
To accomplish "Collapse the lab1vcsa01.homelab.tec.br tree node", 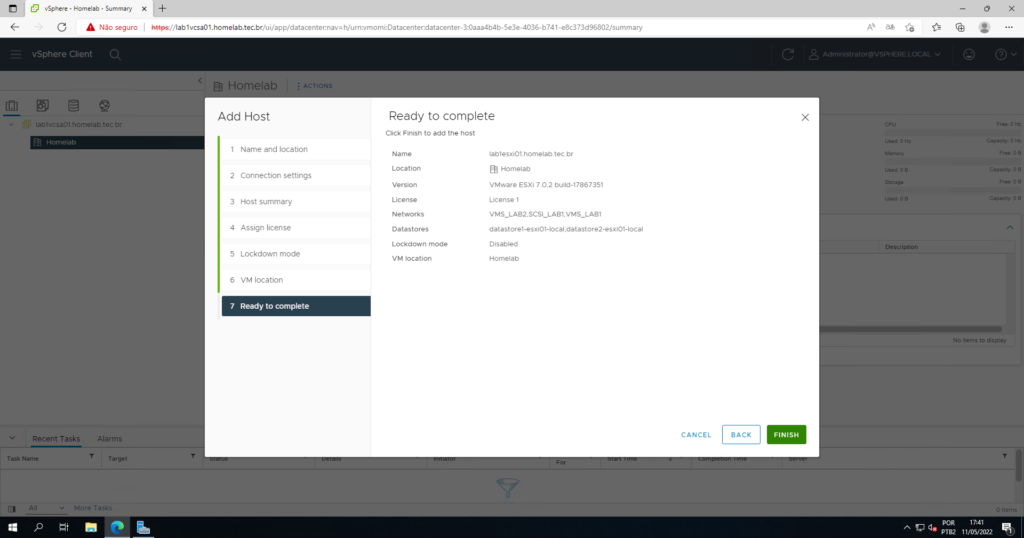I will click(11, 124).
